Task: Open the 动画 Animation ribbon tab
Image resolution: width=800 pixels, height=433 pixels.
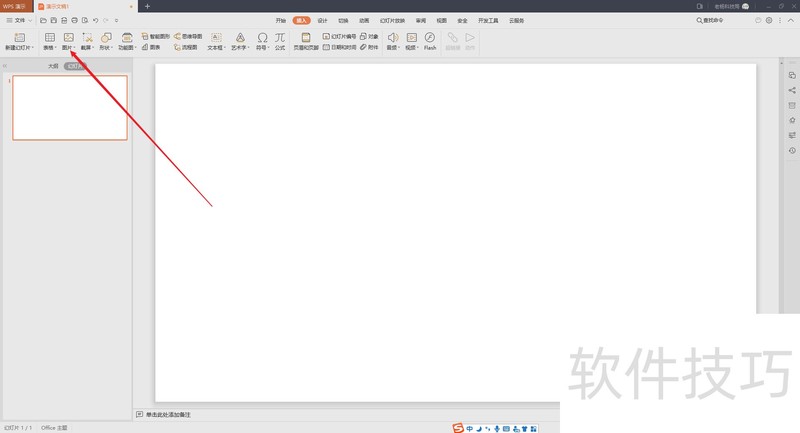Action: tap(364, 20)
